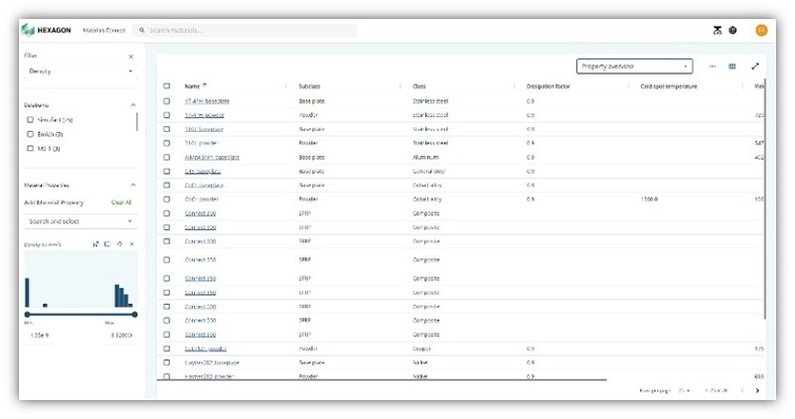Viewport: 795px width, 419px height.
Task: Expand table to full screen
Action: pyautogui.click(x=755, y=66)
